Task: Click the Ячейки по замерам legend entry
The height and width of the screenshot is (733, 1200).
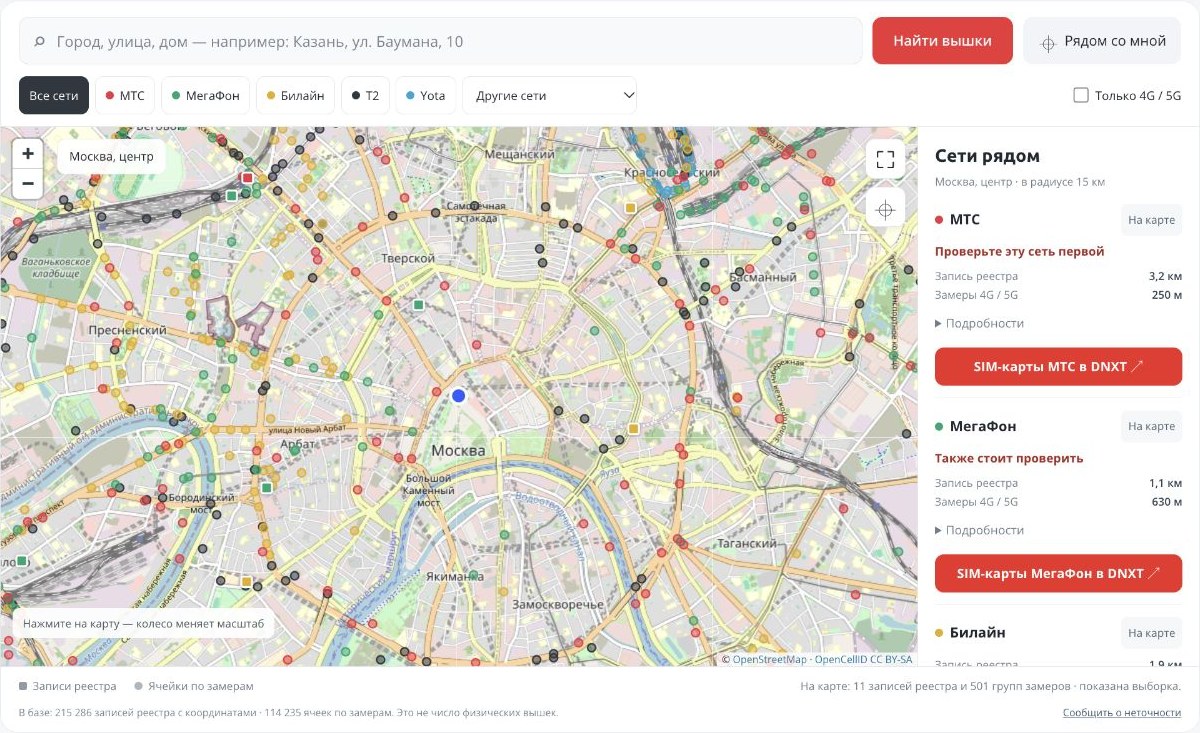Action: [194, 686]
